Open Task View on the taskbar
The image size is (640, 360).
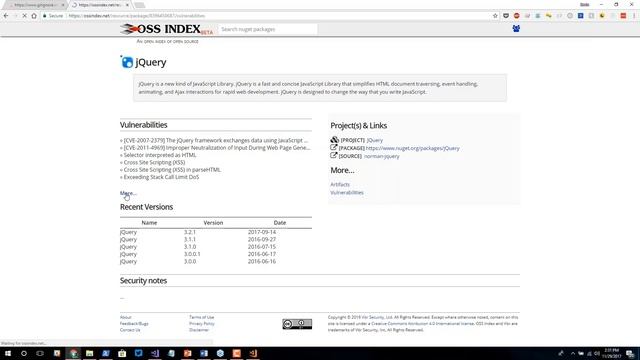(40, 353)
